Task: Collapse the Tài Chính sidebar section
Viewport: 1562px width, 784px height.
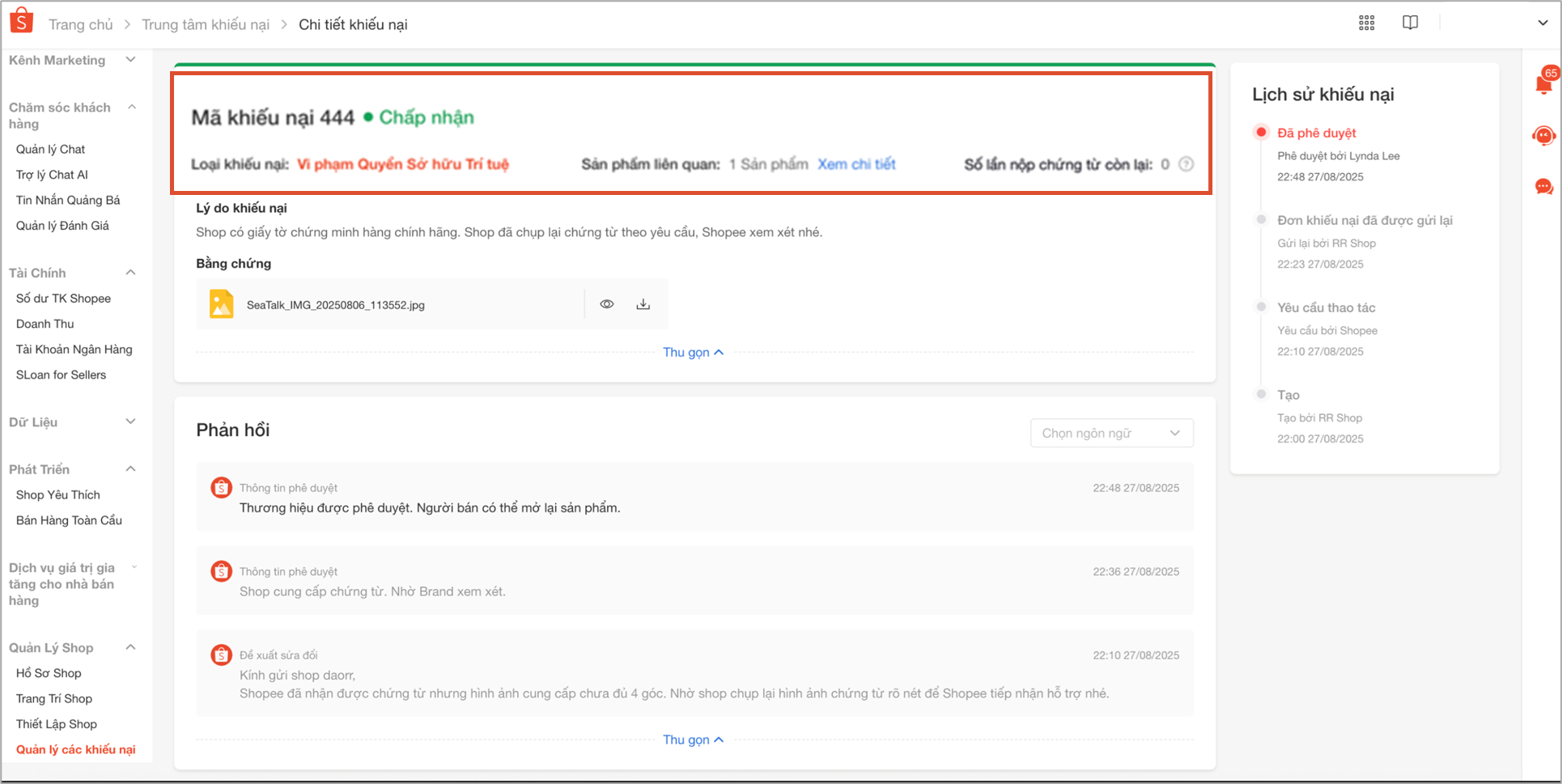Action: pyautogui.click(x=130, y=273)
